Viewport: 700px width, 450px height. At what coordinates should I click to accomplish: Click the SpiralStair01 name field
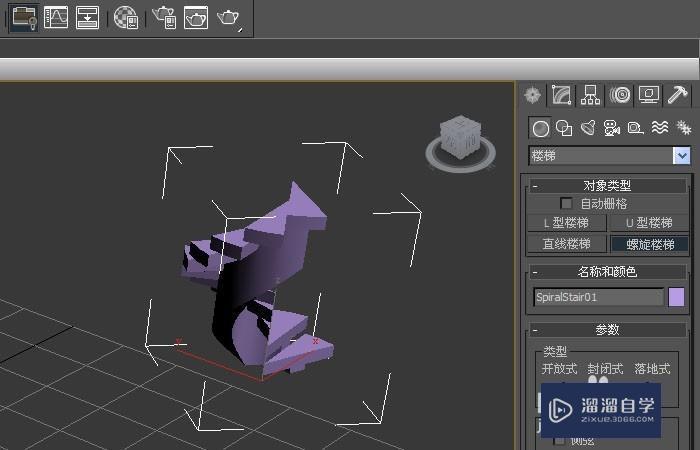(598, 297)
